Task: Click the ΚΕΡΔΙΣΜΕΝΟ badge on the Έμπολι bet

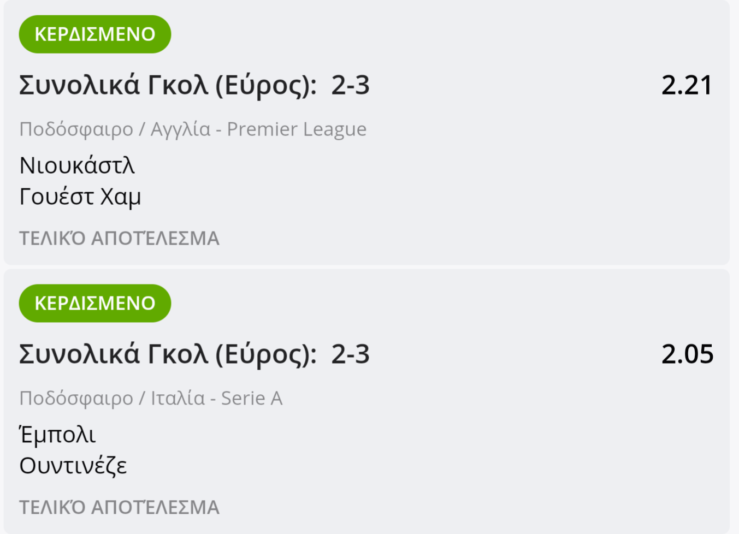Action: pyautogui.click(x=95, y=303)
